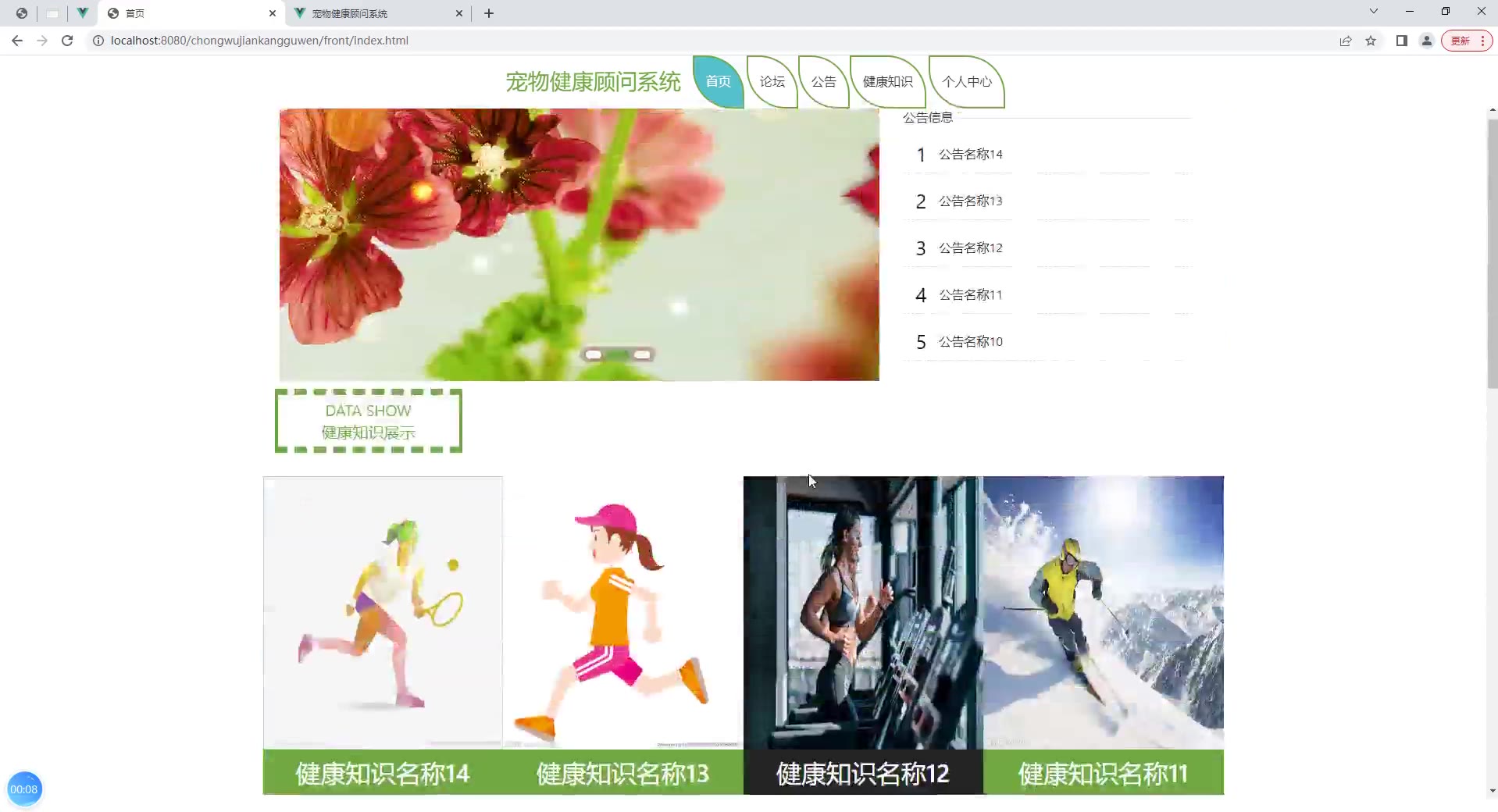Open a new tab with the plus icon

coord(489,13)
